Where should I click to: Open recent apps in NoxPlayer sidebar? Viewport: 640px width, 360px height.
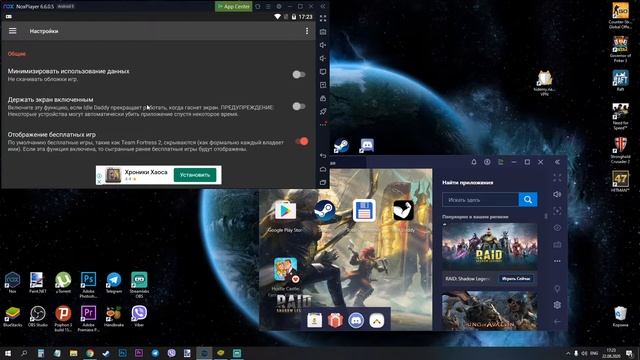click(x=323, y=182)
